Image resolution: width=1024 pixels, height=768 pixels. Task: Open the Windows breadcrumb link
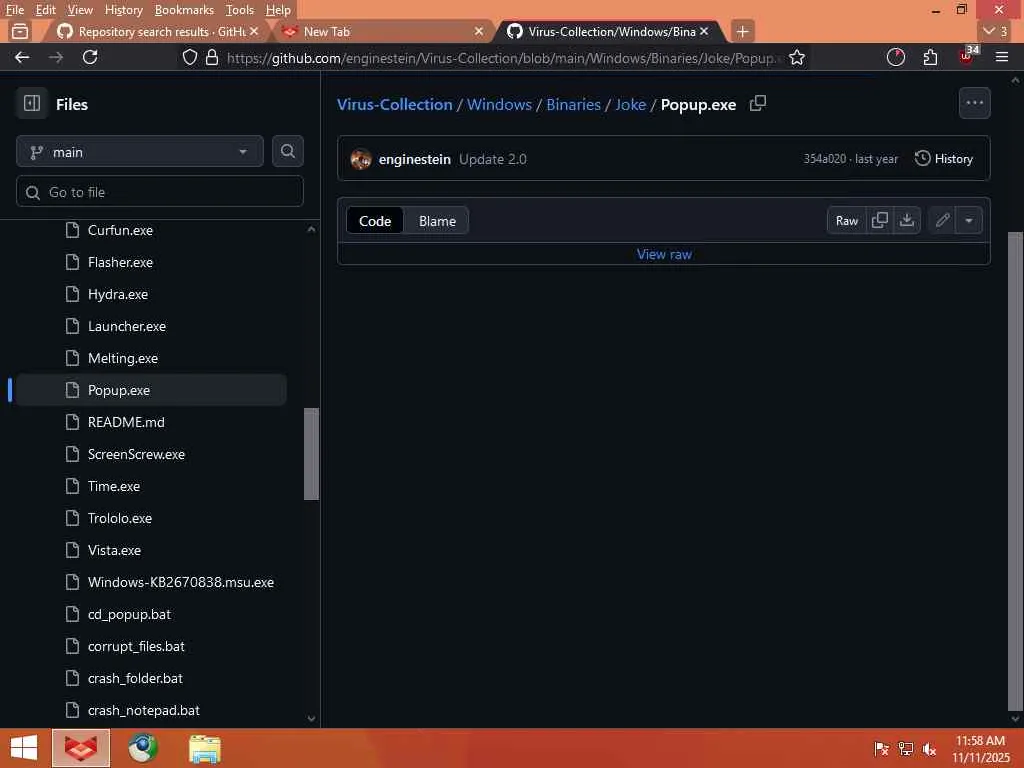coord(499,104)
